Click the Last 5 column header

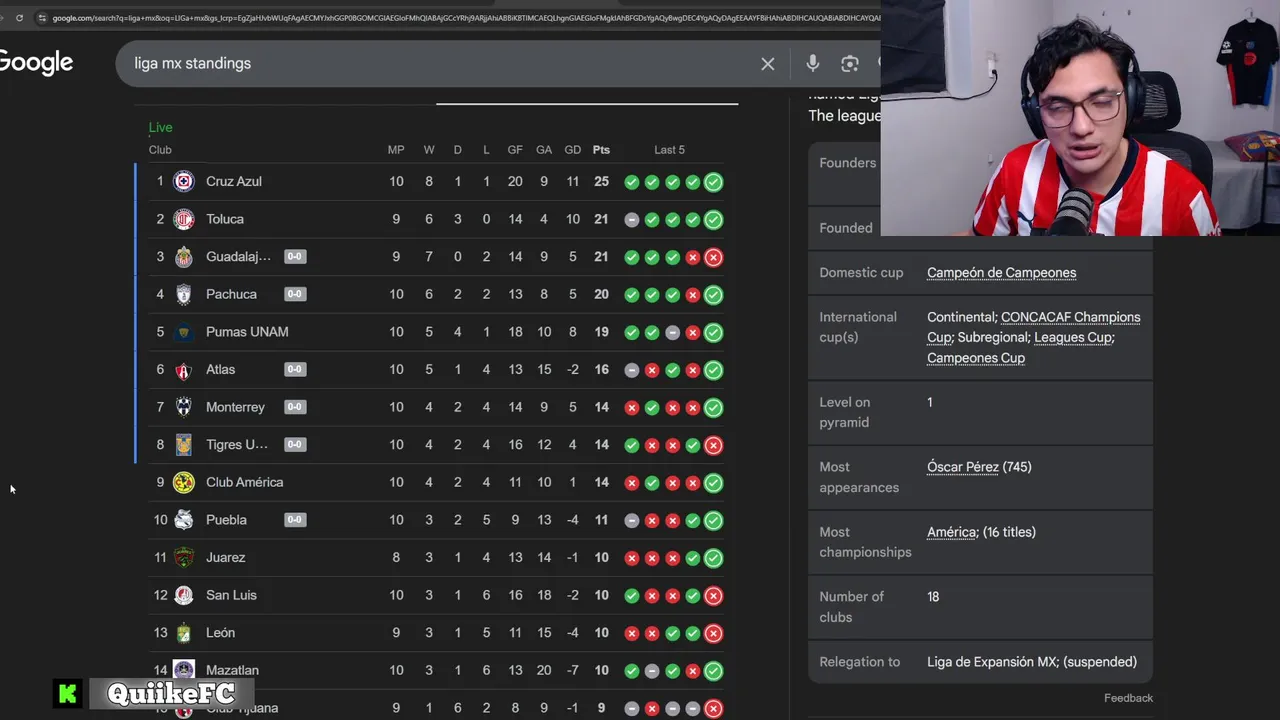pos(670,150)
